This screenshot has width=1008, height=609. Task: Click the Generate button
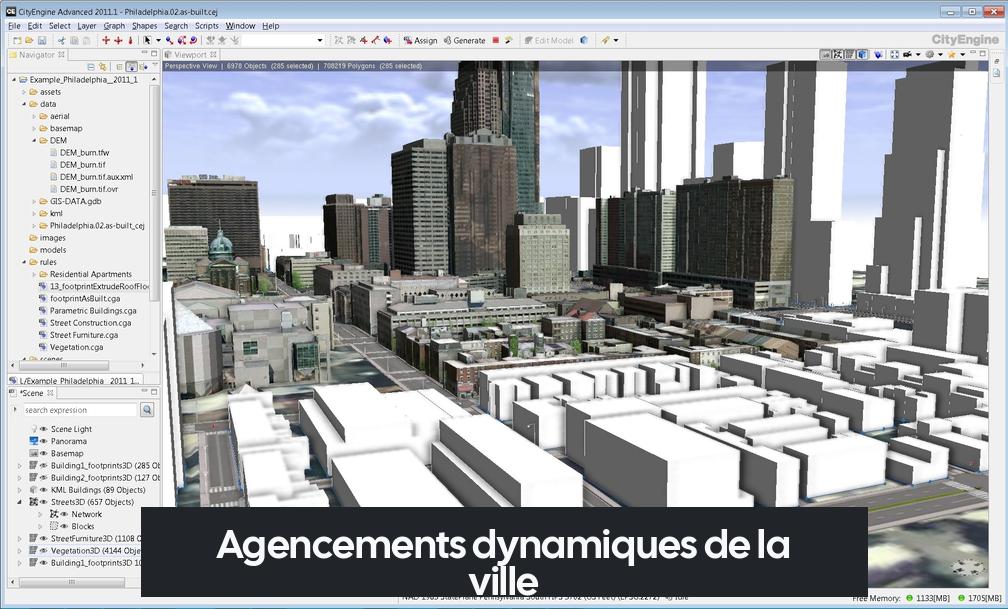point(465,41)
